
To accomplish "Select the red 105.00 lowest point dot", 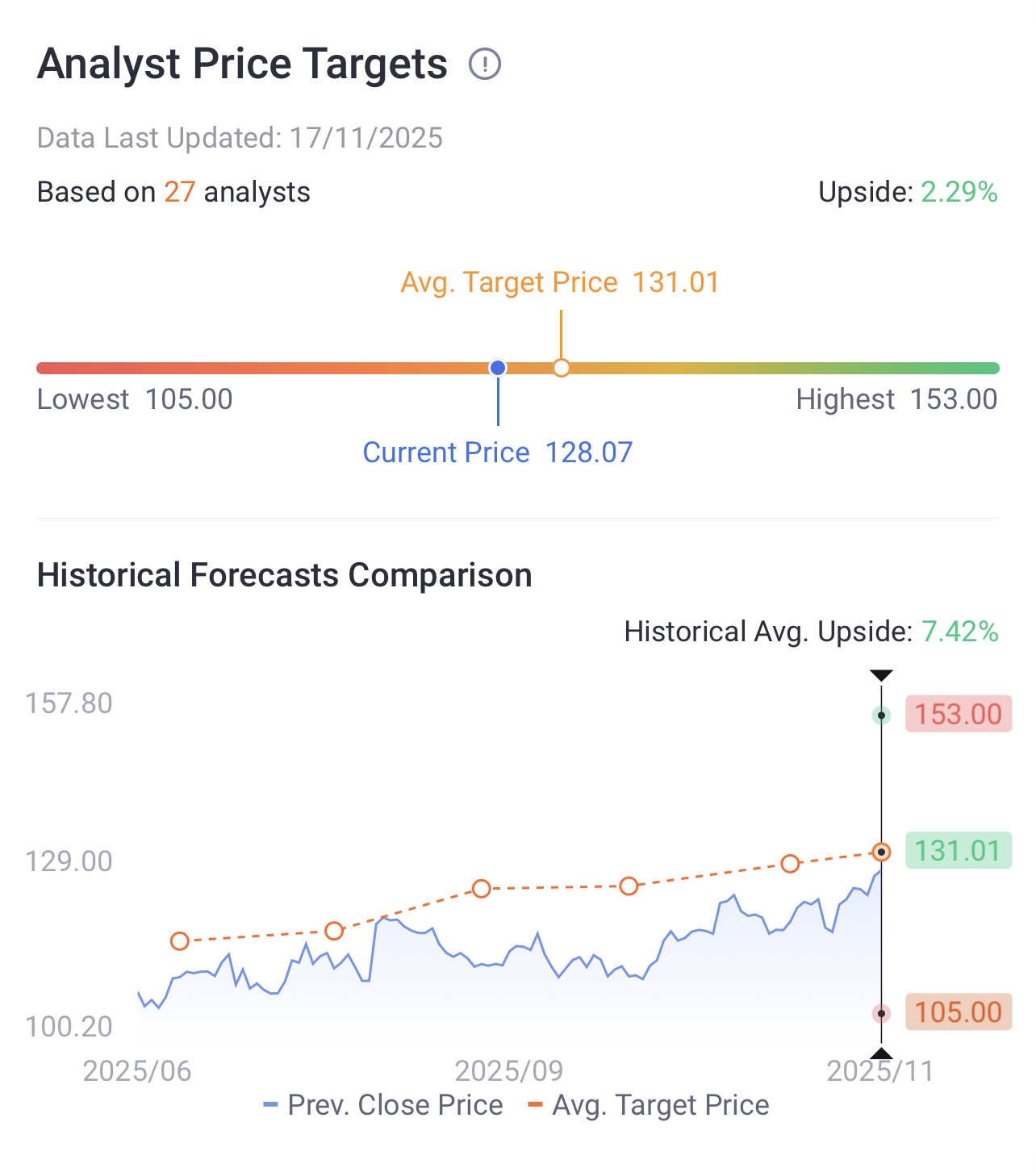I will point(882,1014).
